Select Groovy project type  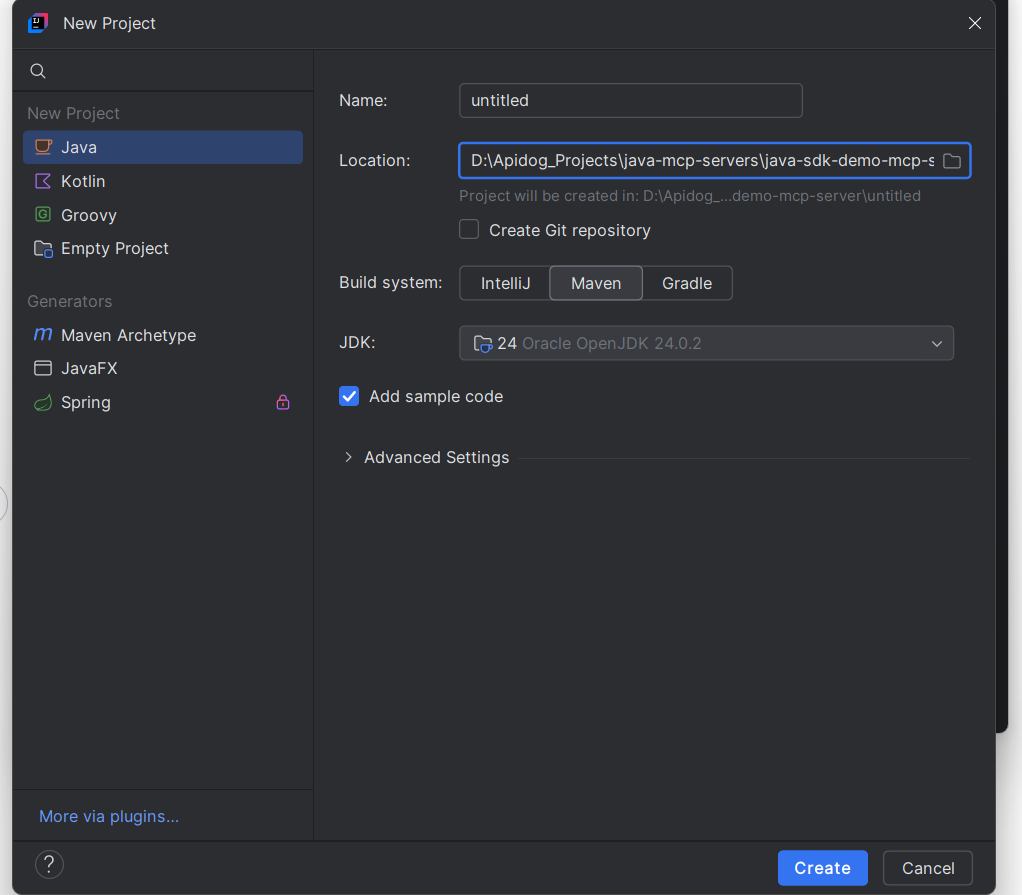[163, 214]
